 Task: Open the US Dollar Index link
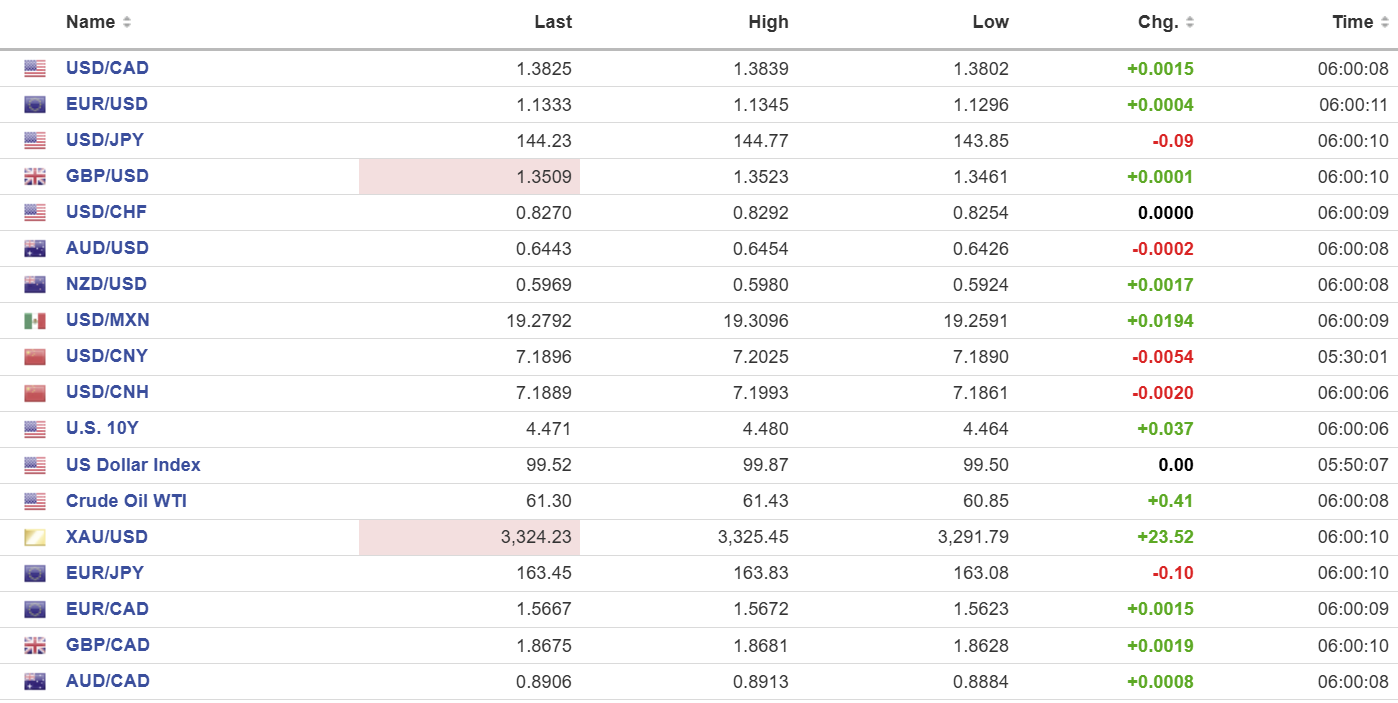point(133,465)
